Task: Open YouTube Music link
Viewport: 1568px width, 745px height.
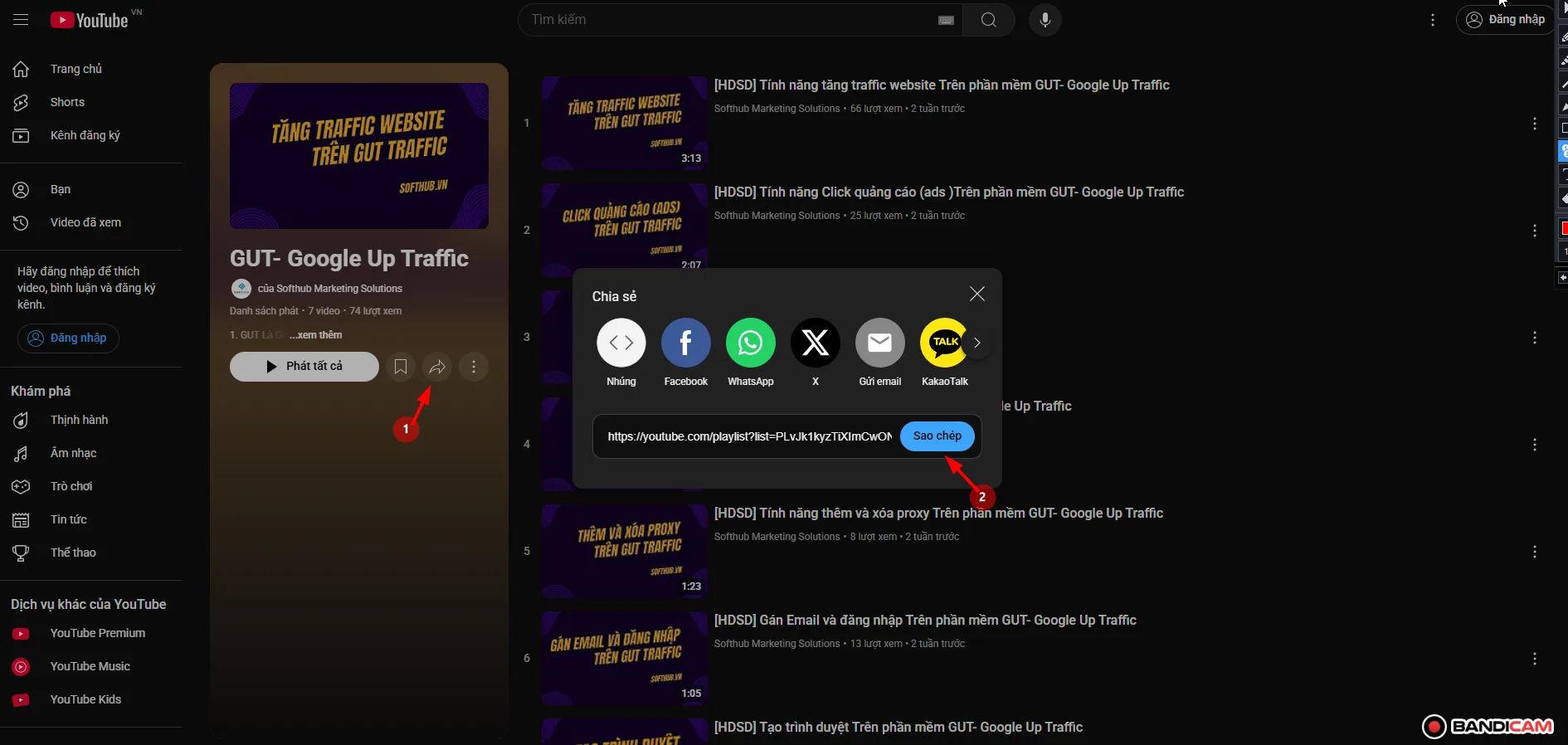Action: (91, 666)
